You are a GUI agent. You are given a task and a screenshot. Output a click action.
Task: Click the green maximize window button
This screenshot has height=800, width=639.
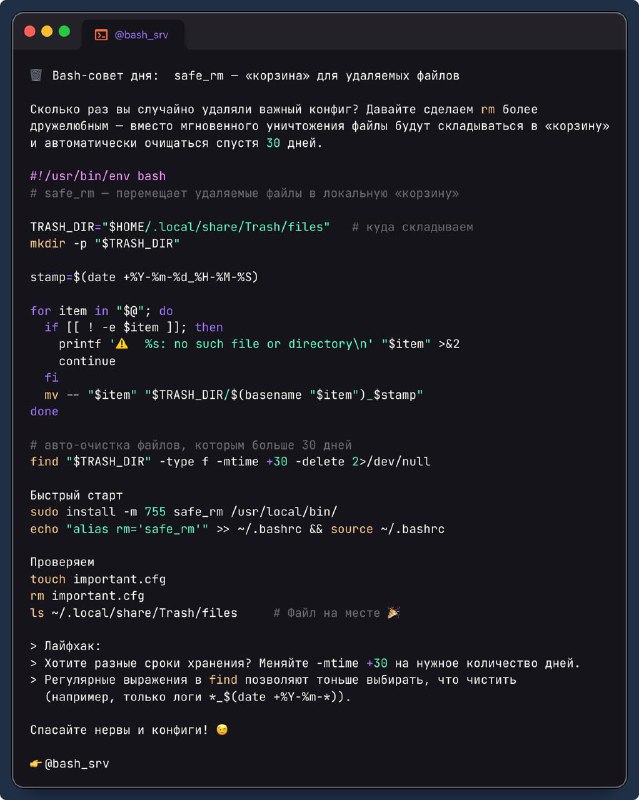coord(64,32)
